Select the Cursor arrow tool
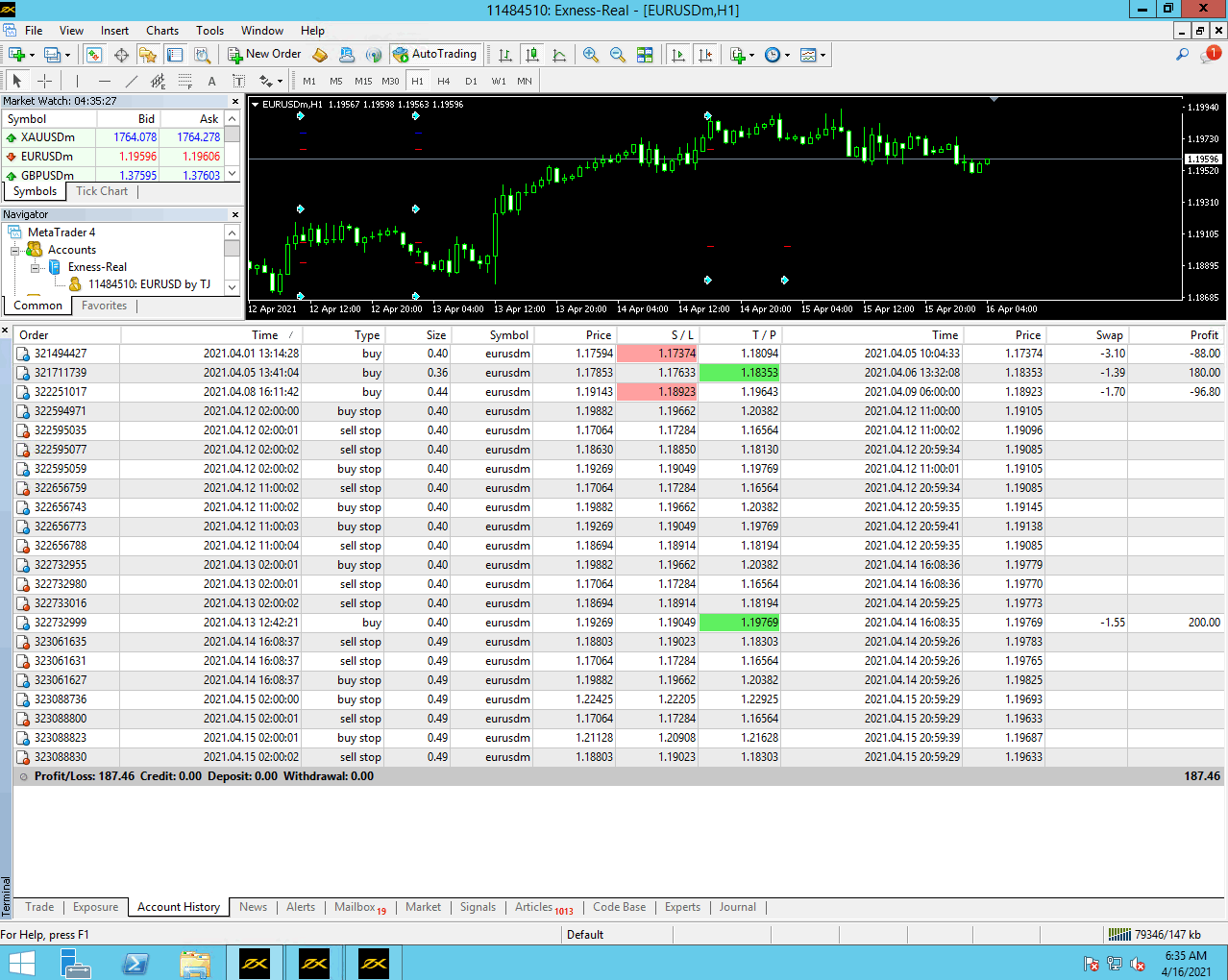 [x=17, y=81]
